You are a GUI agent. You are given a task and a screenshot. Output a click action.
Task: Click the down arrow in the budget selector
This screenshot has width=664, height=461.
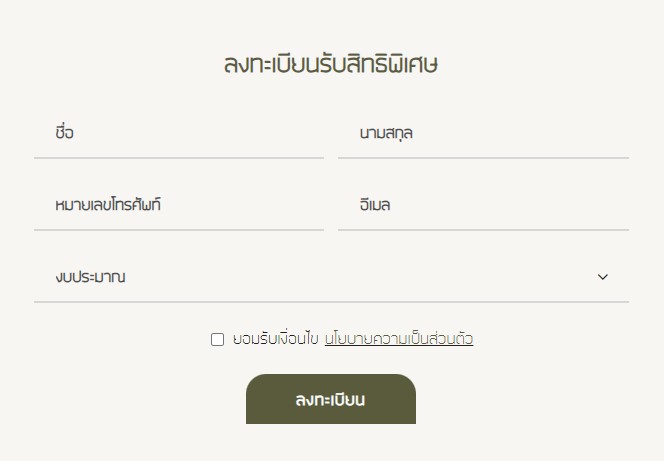click(x=602, y=277)
